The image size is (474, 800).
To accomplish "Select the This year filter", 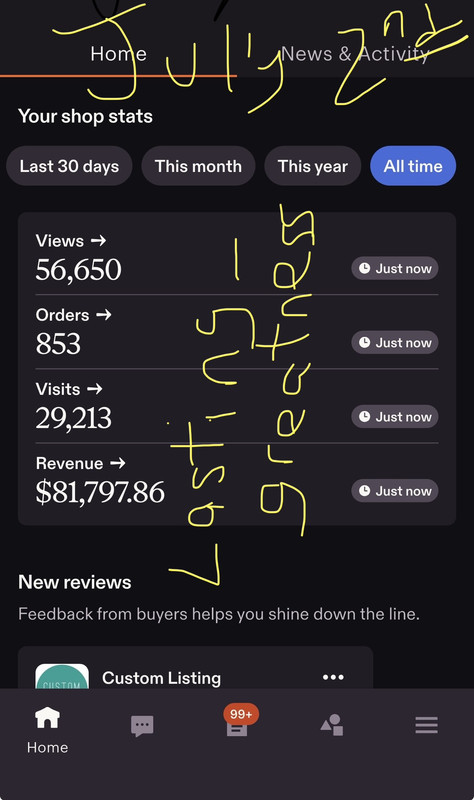I will pyautogui.click(x=313, y=166).
